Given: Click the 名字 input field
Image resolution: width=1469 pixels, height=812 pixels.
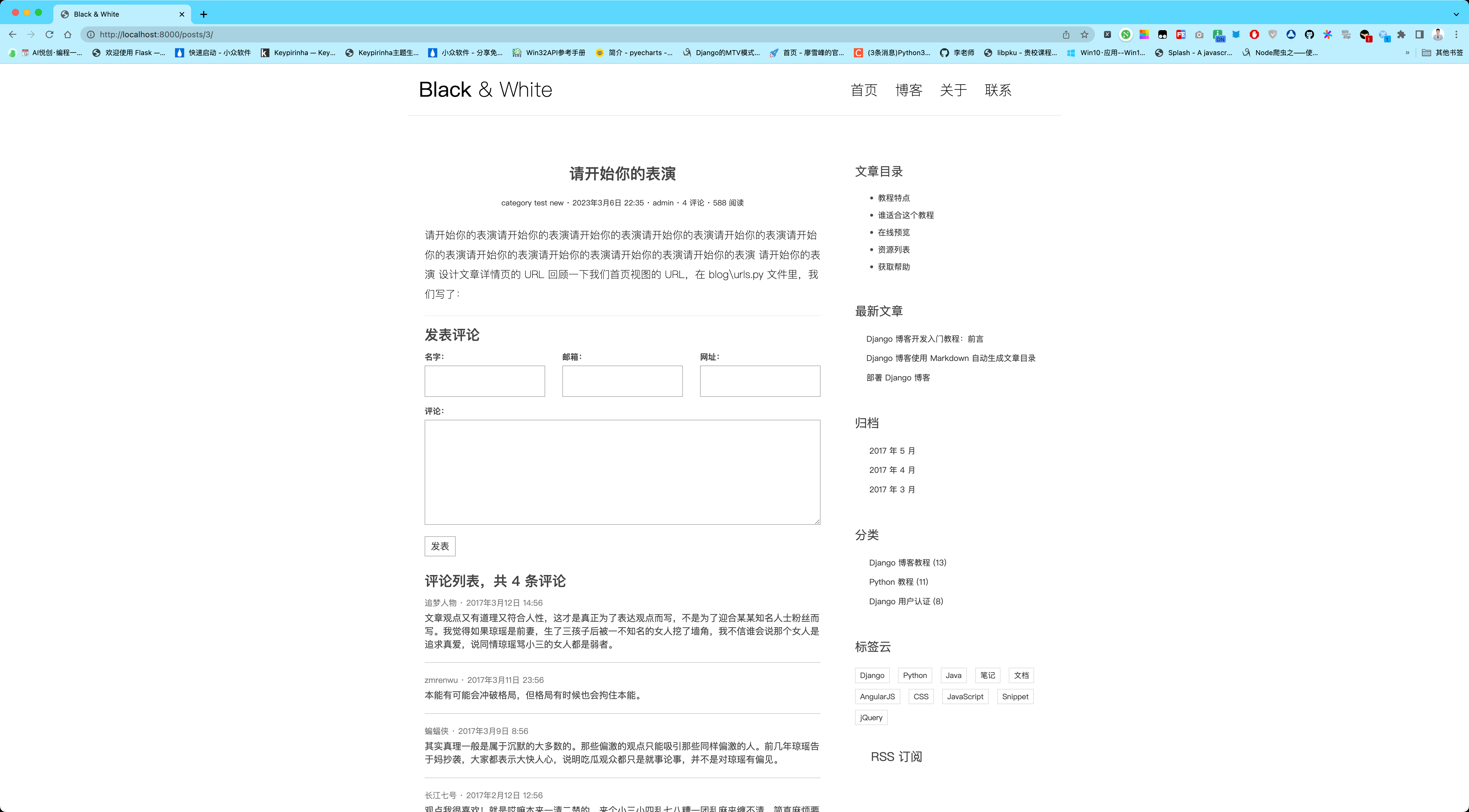Looking at the screenshot, I should point(485,381).
